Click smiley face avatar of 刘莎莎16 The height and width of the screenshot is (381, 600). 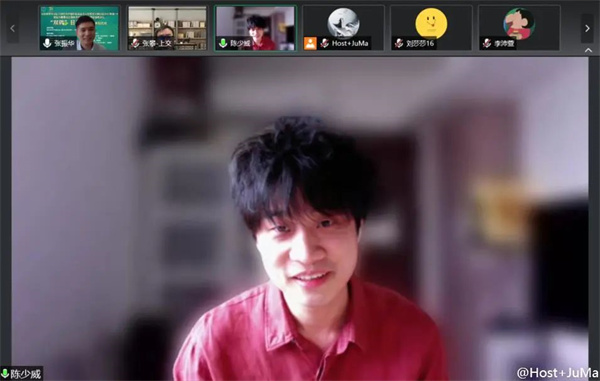click(431, 24)
